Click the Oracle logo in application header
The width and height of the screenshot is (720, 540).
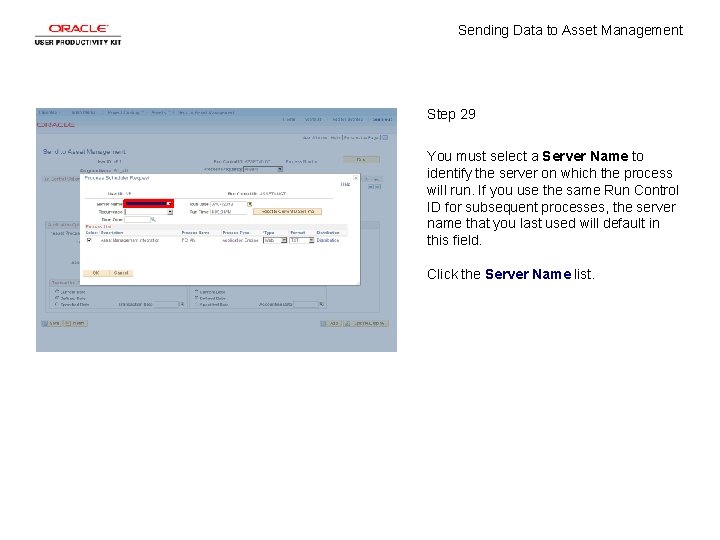pyautogui.click(x=56, y=125)
